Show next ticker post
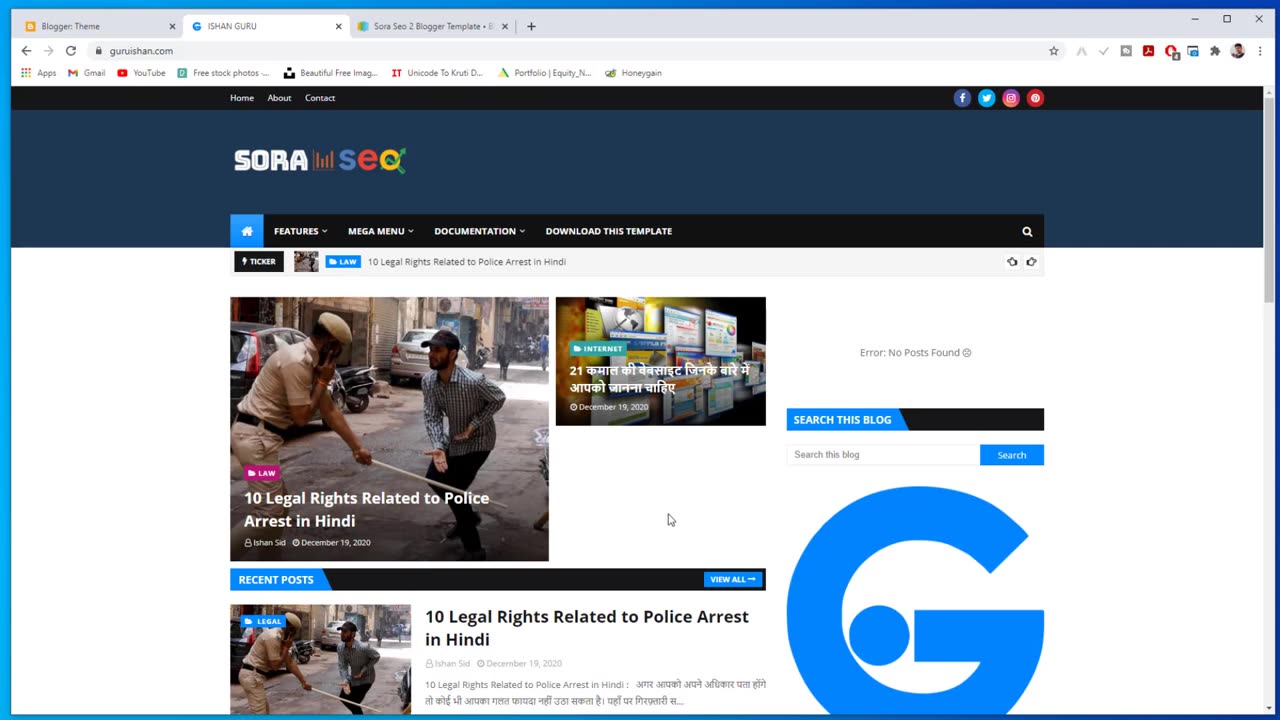This screenshot has width=1280, height=720. coord(1031,262)
